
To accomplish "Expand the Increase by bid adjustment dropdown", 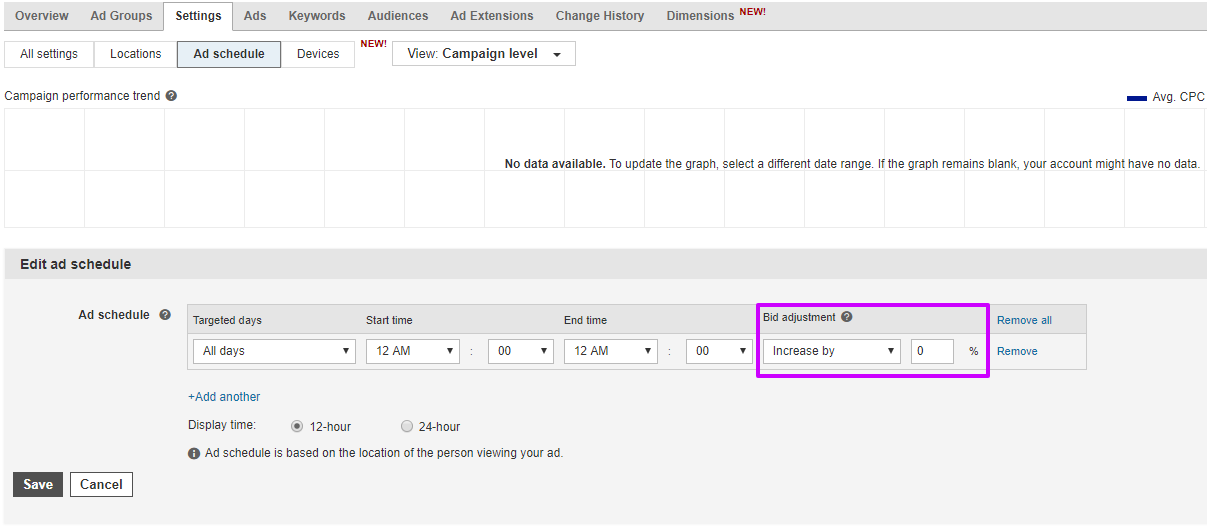I will [x=831, y=351].
